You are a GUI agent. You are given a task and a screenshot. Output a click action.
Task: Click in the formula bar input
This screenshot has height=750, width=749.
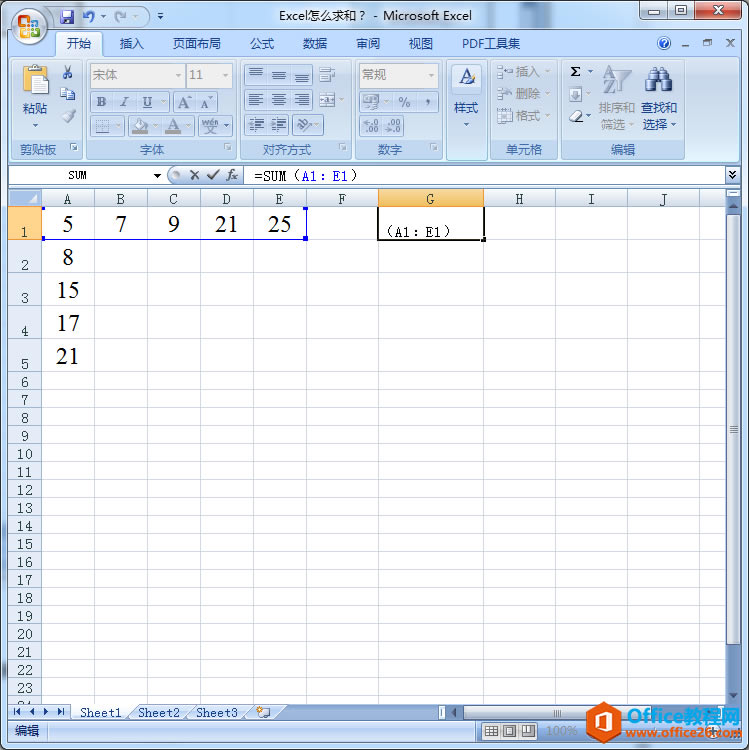pyautogui.click(x=484, y=176)
